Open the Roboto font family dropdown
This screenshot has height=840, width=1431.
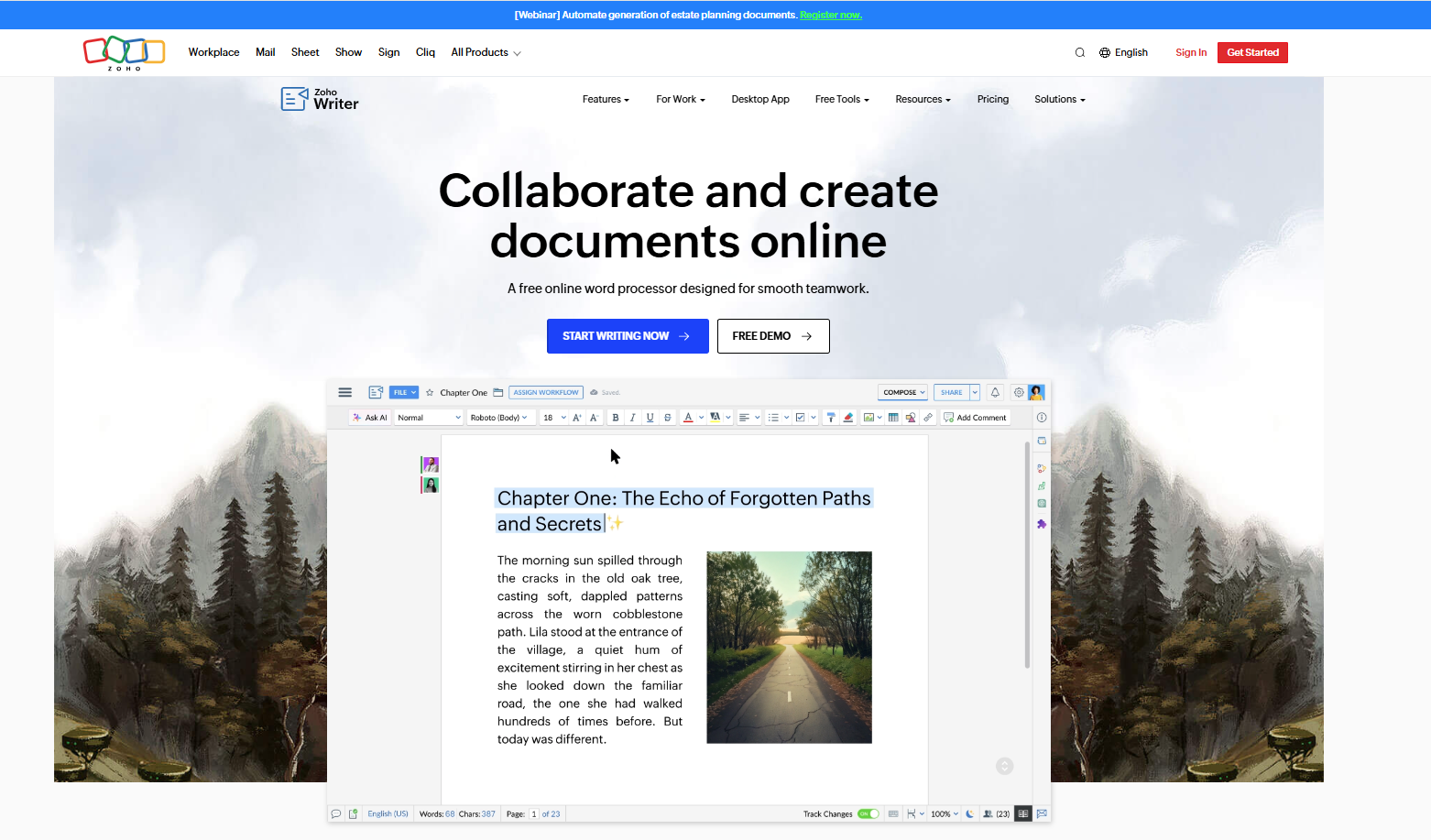click(x=500, y=417)
